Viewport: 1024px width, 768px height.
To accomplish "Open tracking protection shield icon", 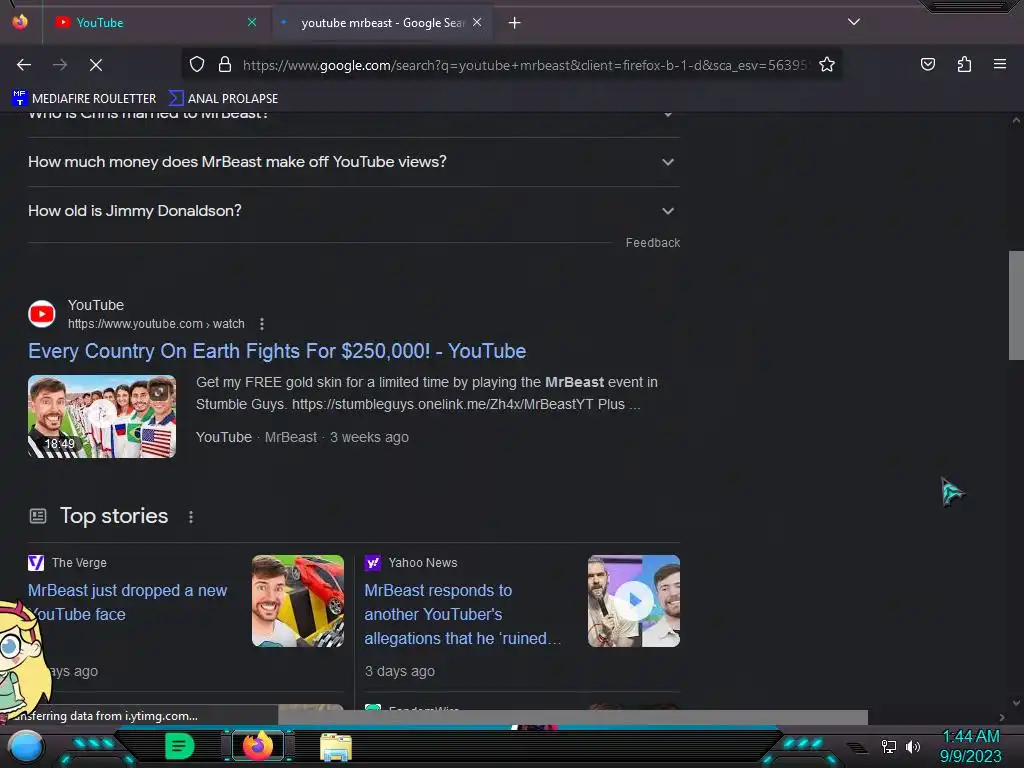I will coord(197,65).
